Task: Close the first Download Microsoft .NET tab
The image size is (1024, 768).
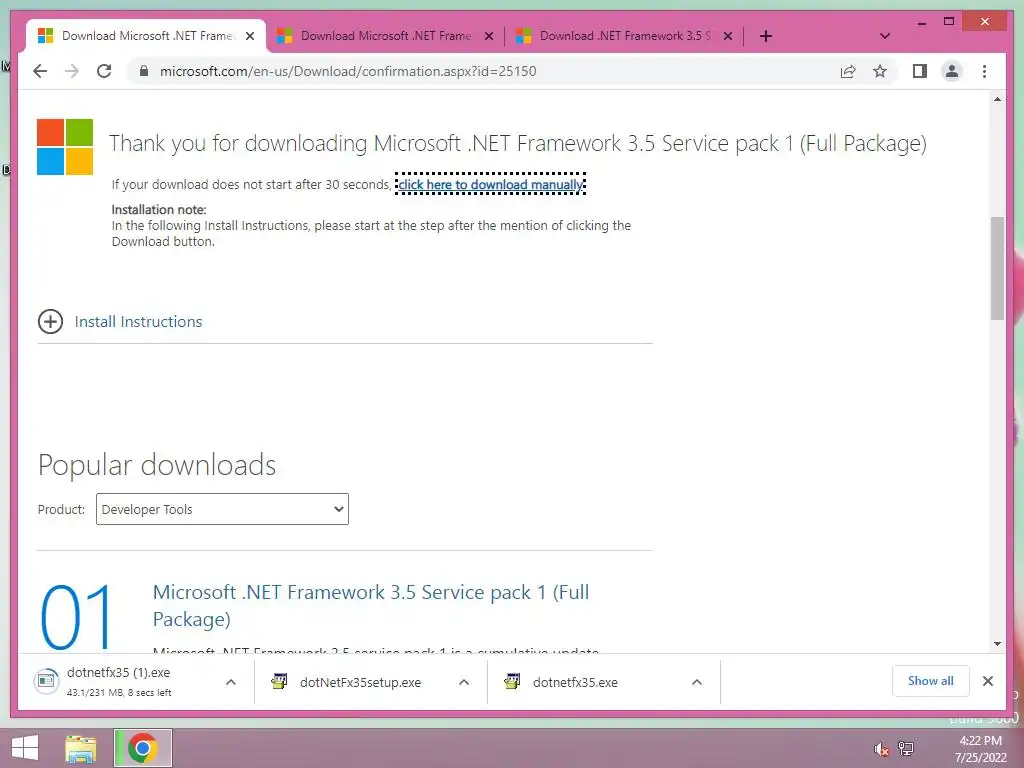Action: point(249,37)
